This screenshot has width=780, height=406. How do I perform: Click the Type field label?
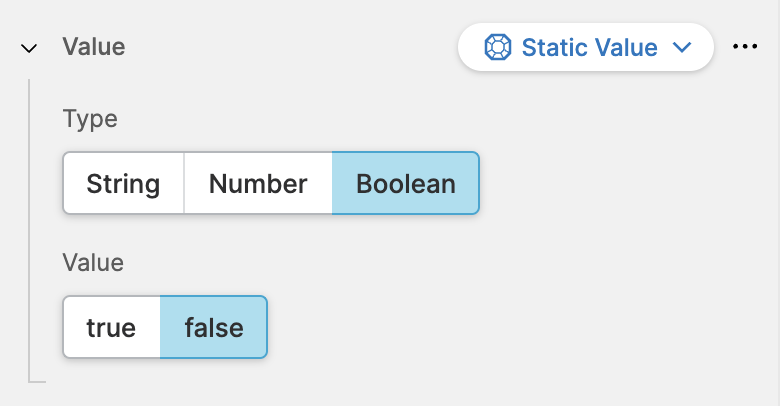pyautogui.click(x=90, y=119)
